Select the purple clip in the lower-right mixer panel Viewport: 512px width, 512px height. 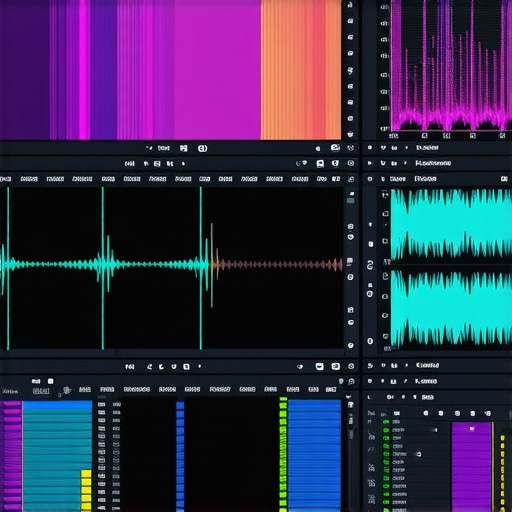pyautogui.click(x=472, y=467)
